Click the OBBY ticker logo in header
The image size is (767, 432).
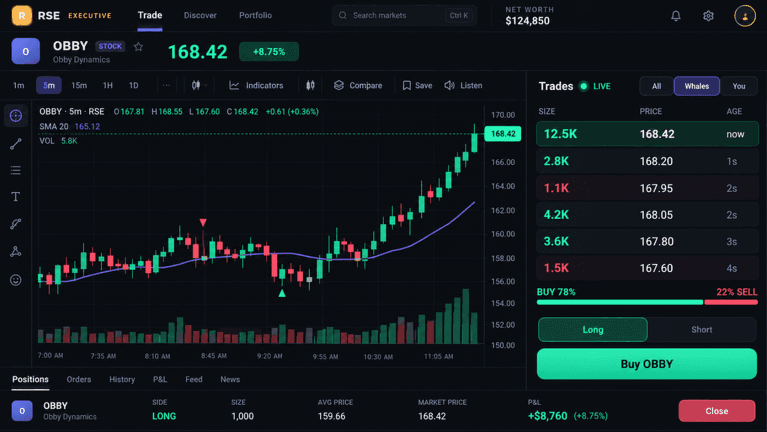[x=25, y=51]
